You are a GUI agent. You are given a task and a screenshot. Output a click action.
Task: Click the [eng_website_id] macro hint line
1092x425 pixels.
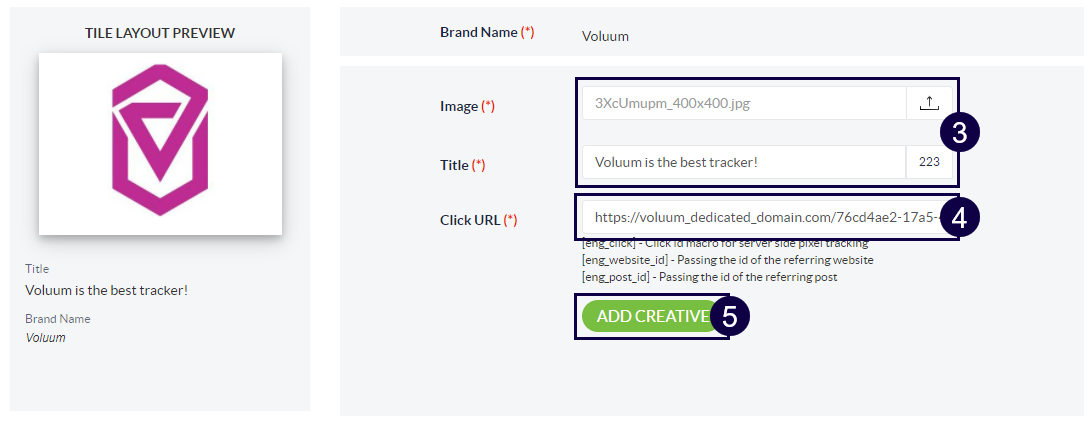[x=727, y=260]
